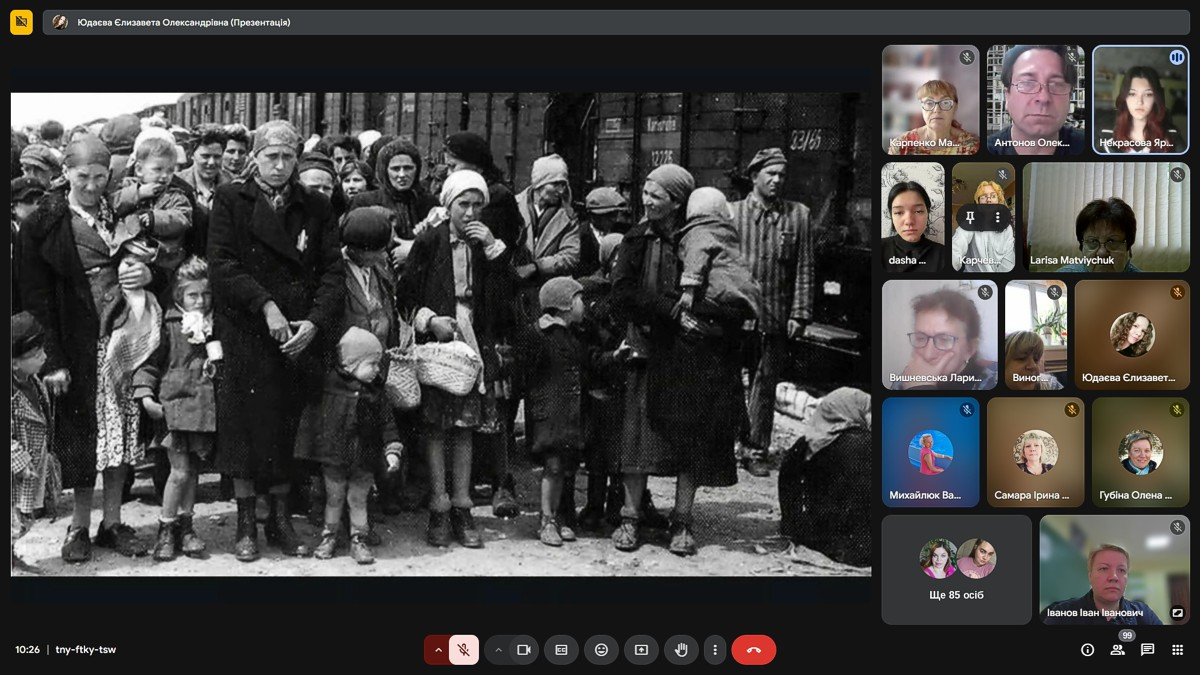Viewport: 1200px width, 675px height.
Task: Click the muted mic icon on Вишневська tile
Action: coord(985,293)
